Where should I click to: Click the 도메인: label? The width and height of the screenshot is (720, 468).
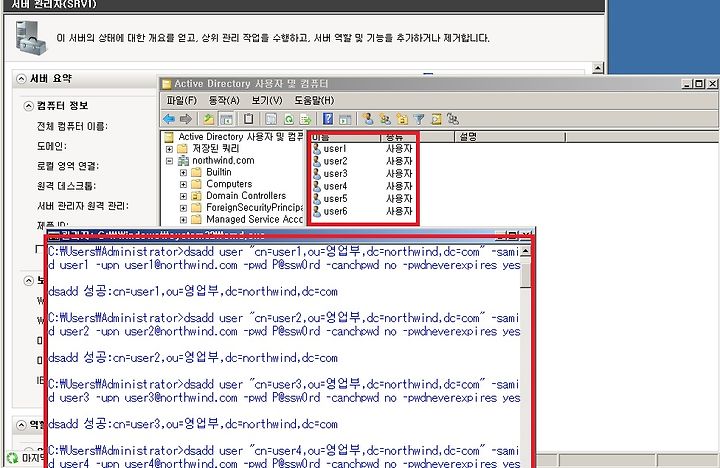click(x=52, y=146)
